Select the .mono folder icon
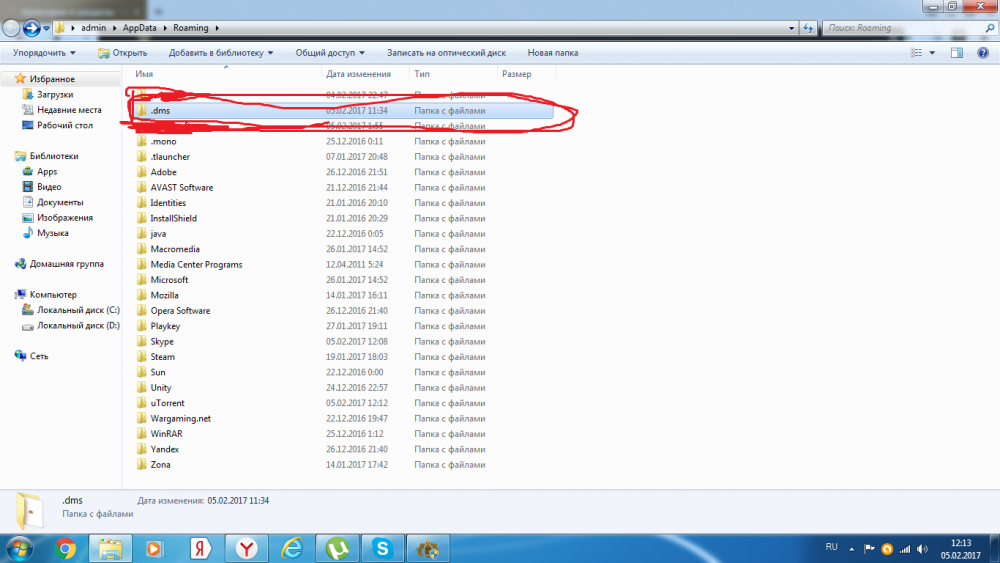 [x=142, y=141]
